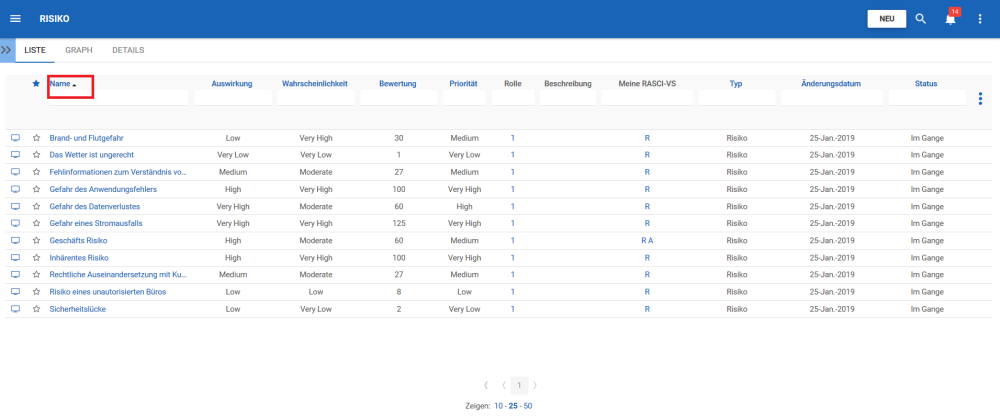The image size is (1000, 419).
Task: Open monitor icon for Inhärentes Risiko
Action: [16, 258]
